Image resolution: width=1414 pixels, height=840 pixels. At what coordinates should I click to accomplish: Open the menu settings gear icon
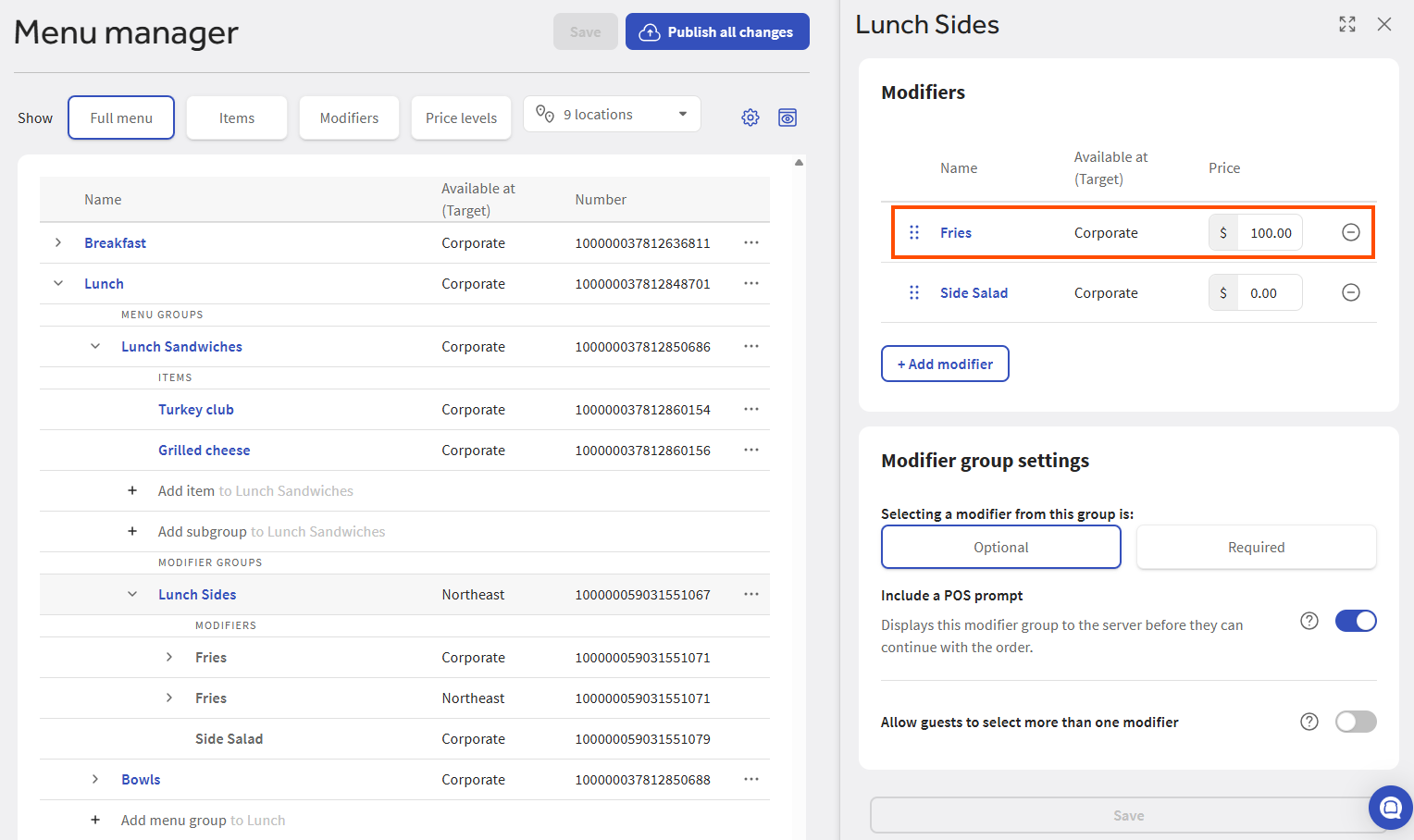tap(750, 117)
